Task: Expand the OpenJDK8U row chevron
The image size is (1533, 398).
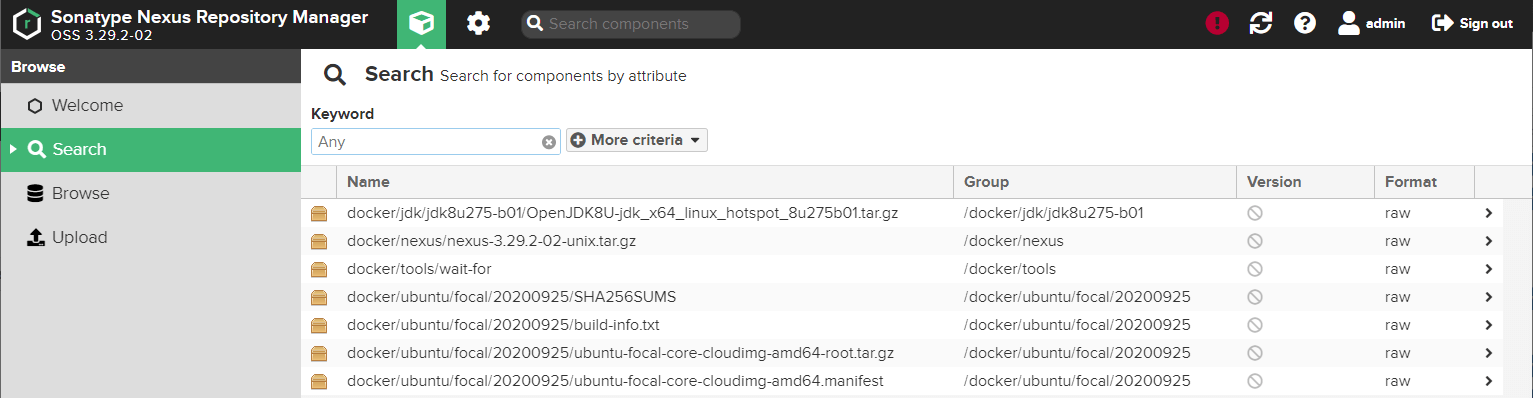Action: pos(1489,213)
